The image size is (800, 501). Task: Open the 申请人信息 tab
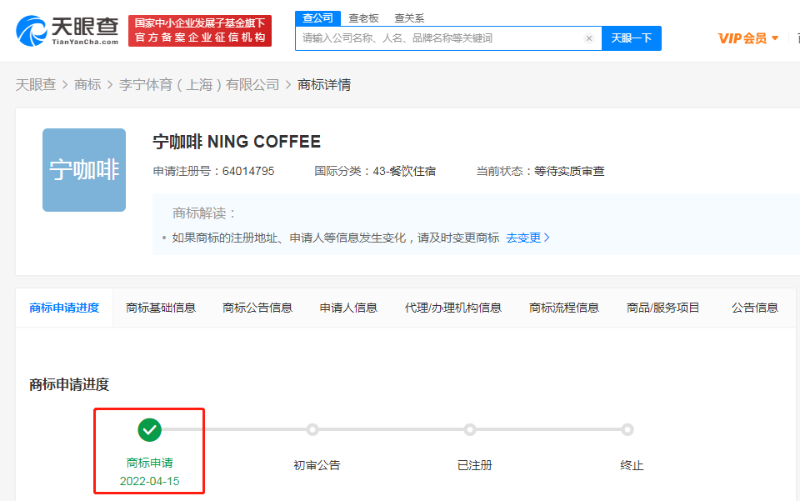click(x=348, y=308)
